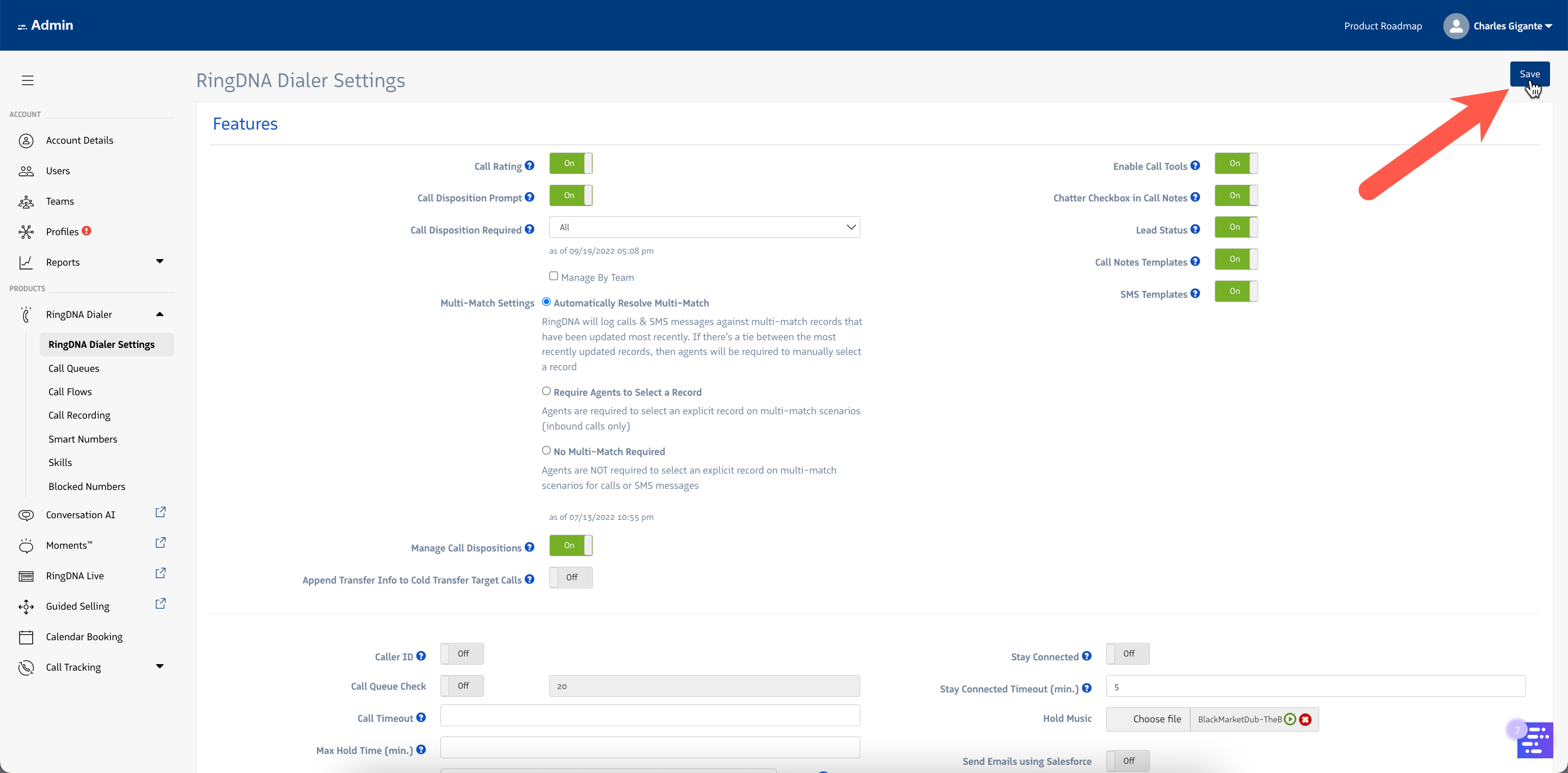Go to Smart Numbers page
The height and width of the screenshot is (773, 1568).
83,439
